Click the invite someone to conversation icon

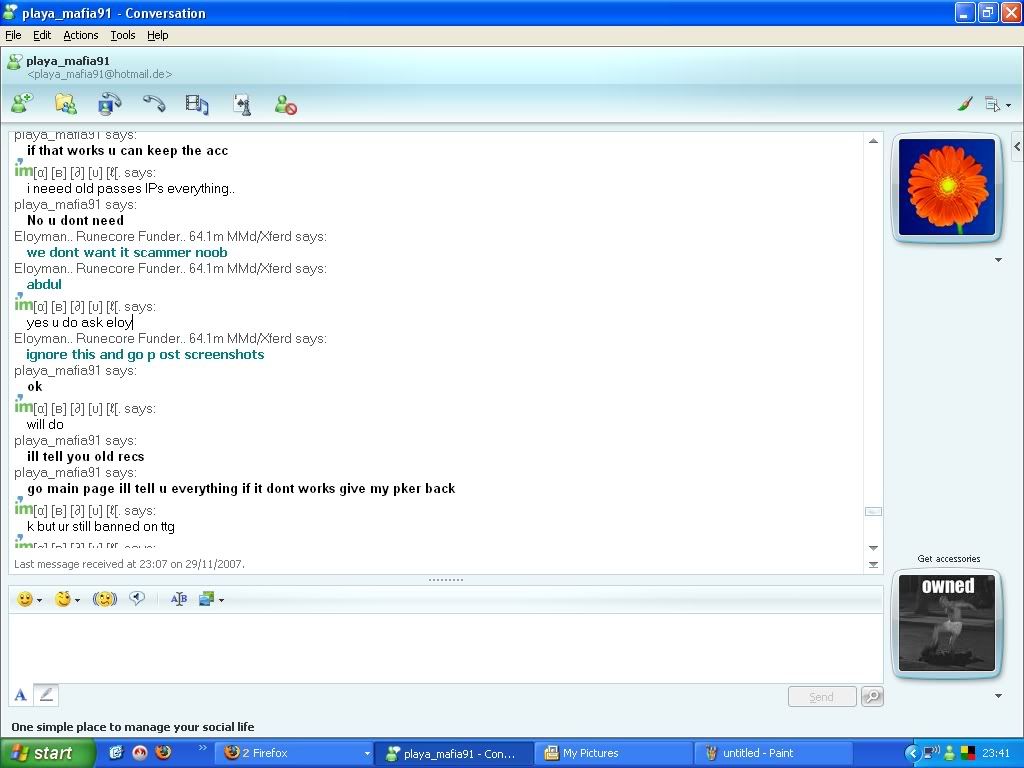click(x=21, y=103)
